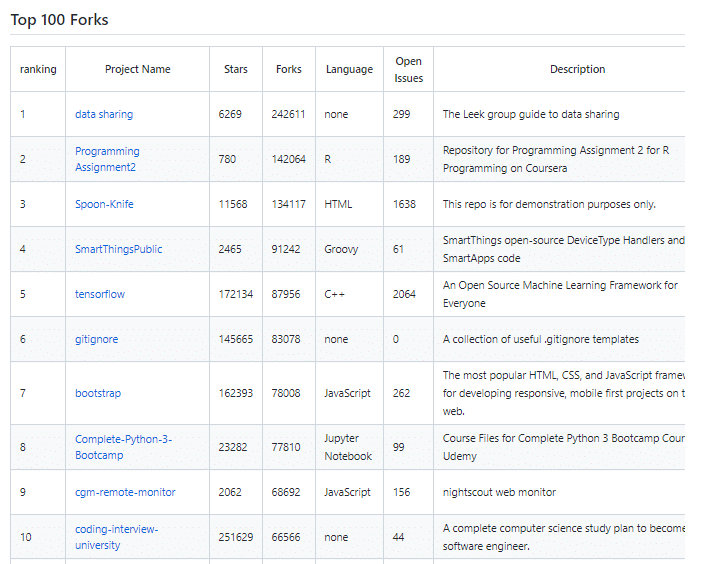Click the Language column header
The image size is (723, 564).
coord(349,69)
